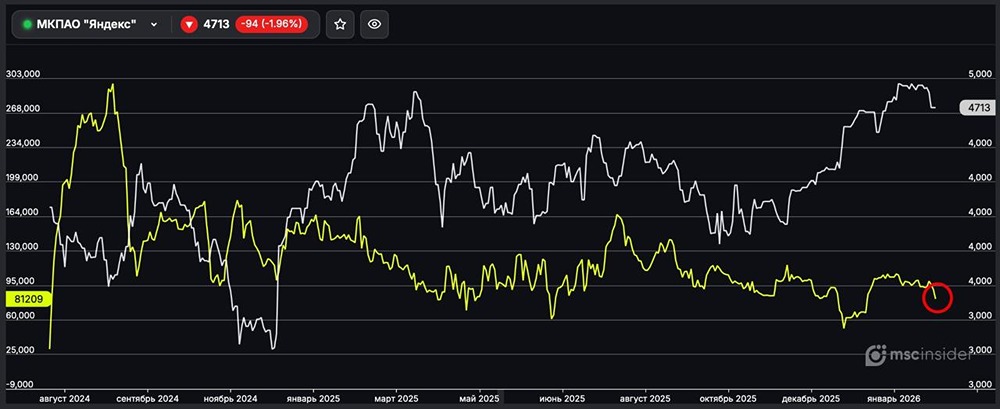Select март 2025 on the time axis
Viewport: 1000px width, 409px height.
click(x=398, y=397)
